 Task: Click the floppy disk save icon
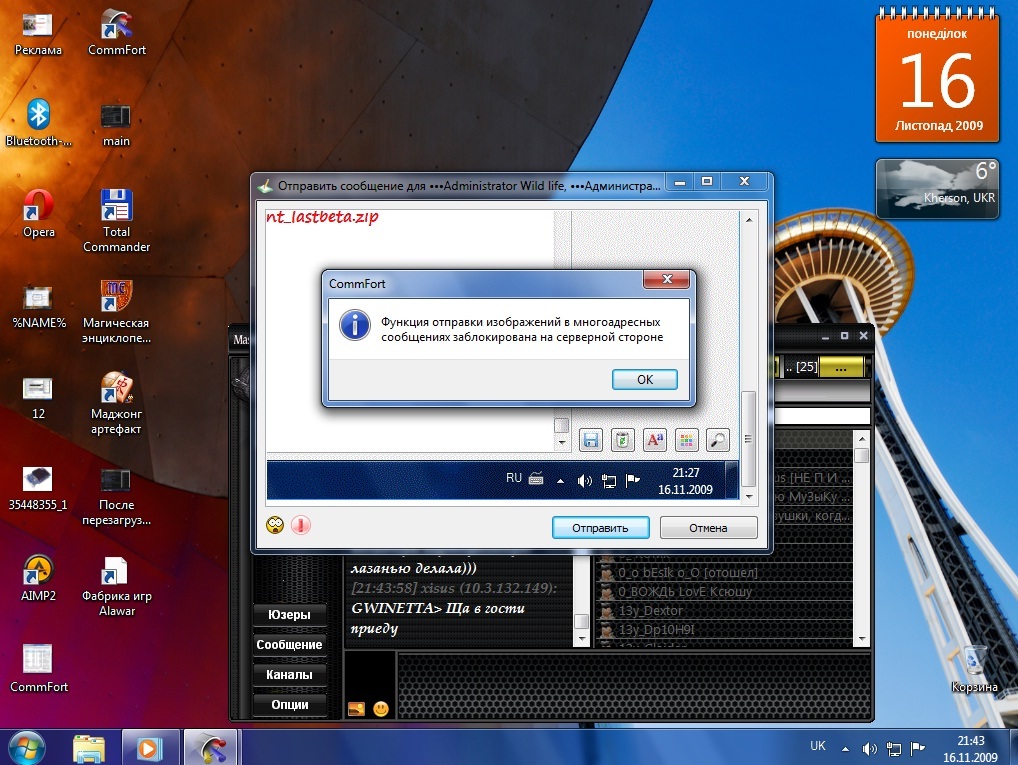(590, 439)
